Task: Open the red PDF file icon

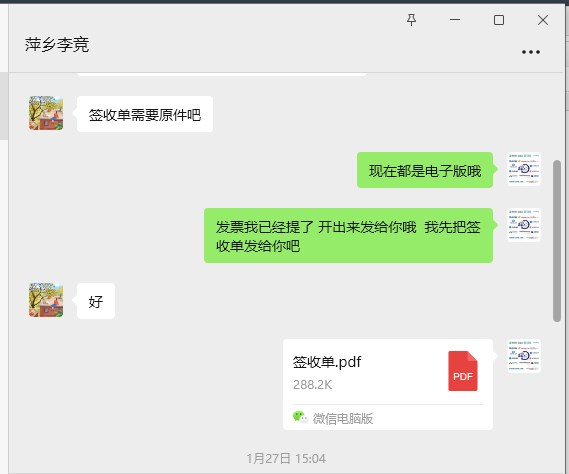Action: (463, 371)
